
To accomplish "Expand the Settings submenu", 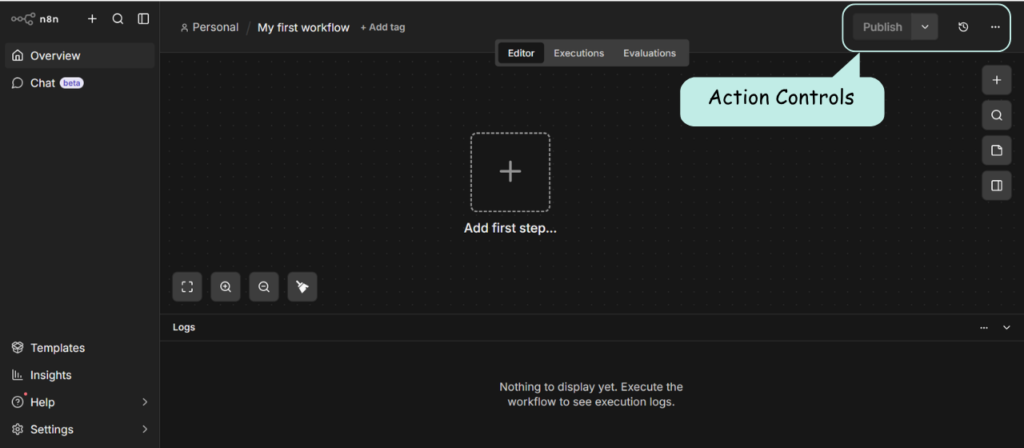I will [144, 429].
